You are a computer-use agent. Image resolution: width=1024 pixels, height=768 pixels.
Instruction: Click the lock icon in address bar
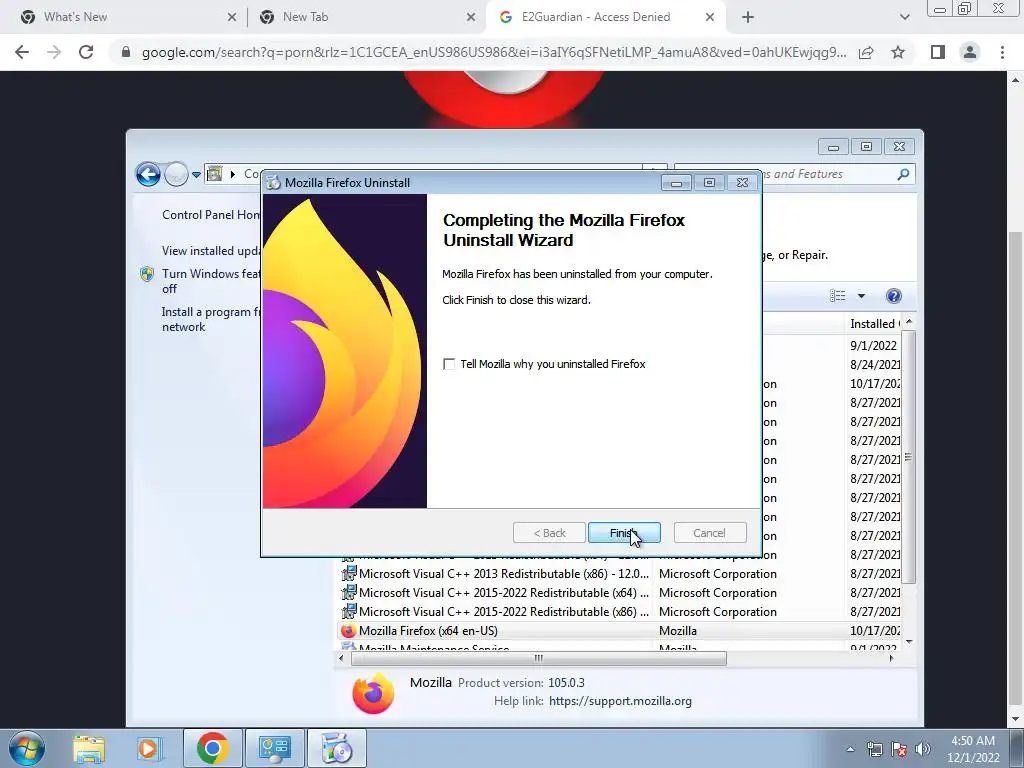[x=126, y=52]
